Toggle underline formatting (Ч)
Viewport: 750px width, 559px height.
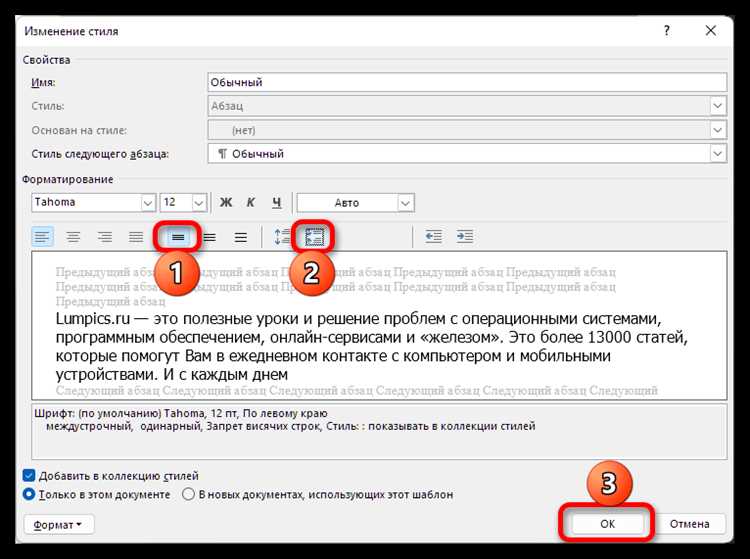pos(276,203)
